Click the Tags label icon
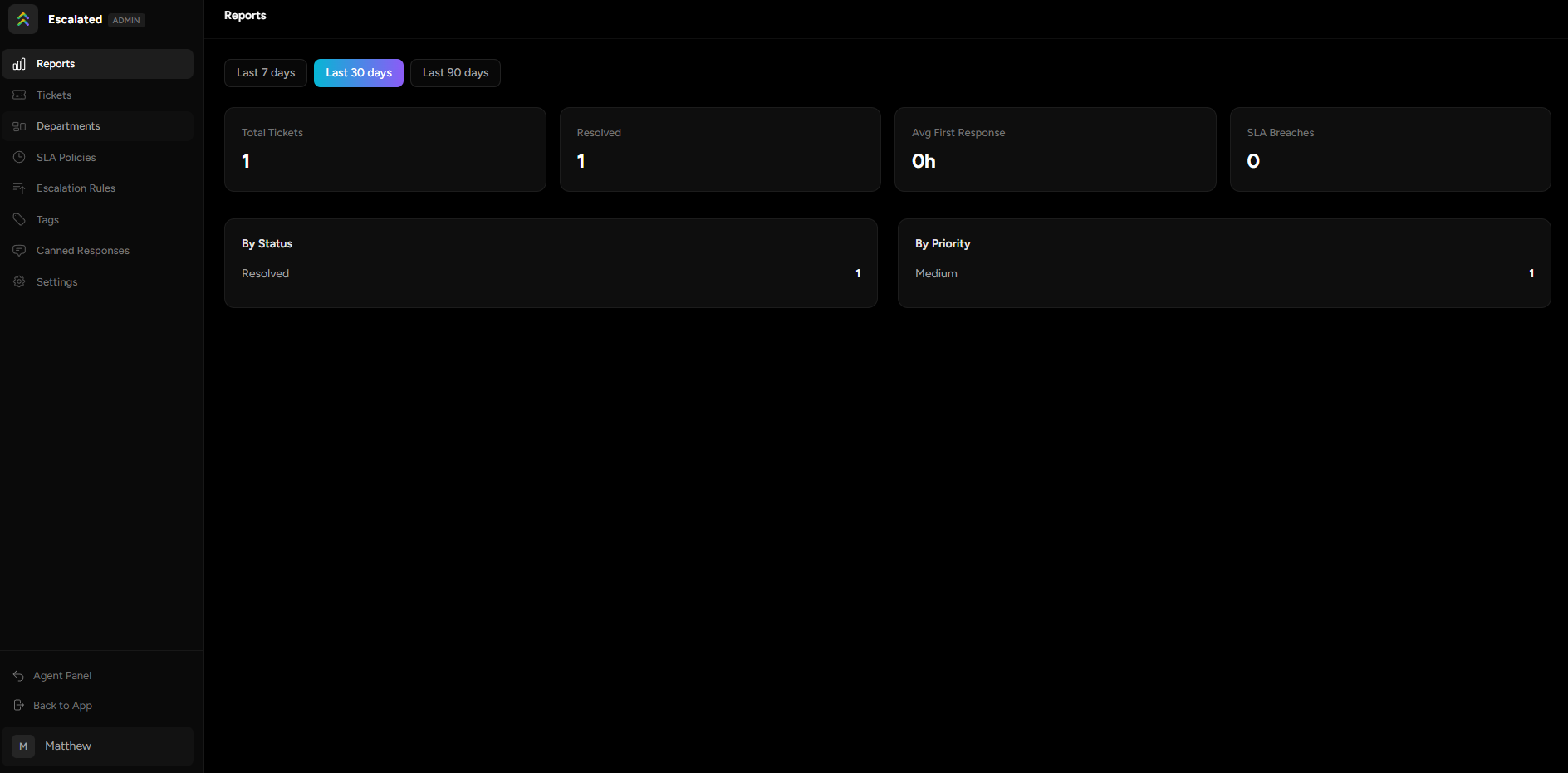 (x=18, y=219)
